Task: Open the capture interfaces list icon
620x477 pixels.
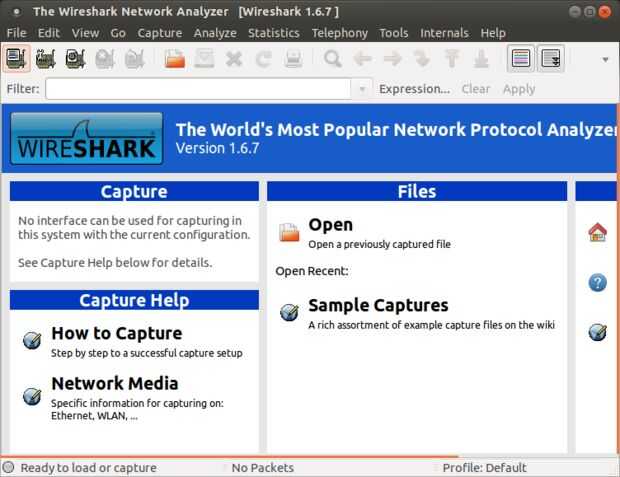Action: (x=16, y=59)
